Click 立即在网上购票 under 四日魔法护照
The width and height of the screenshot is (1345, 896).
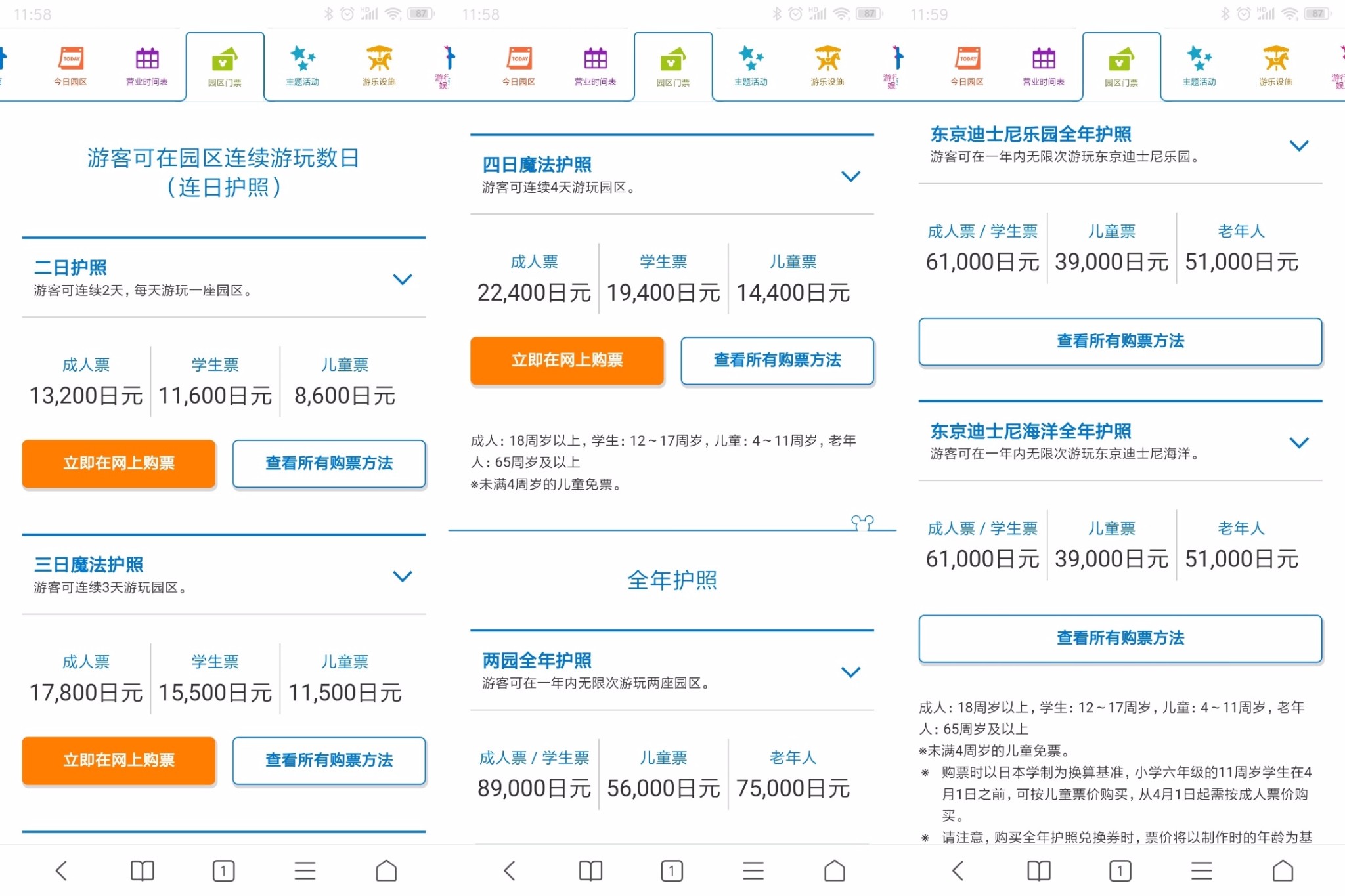[567, 360]
